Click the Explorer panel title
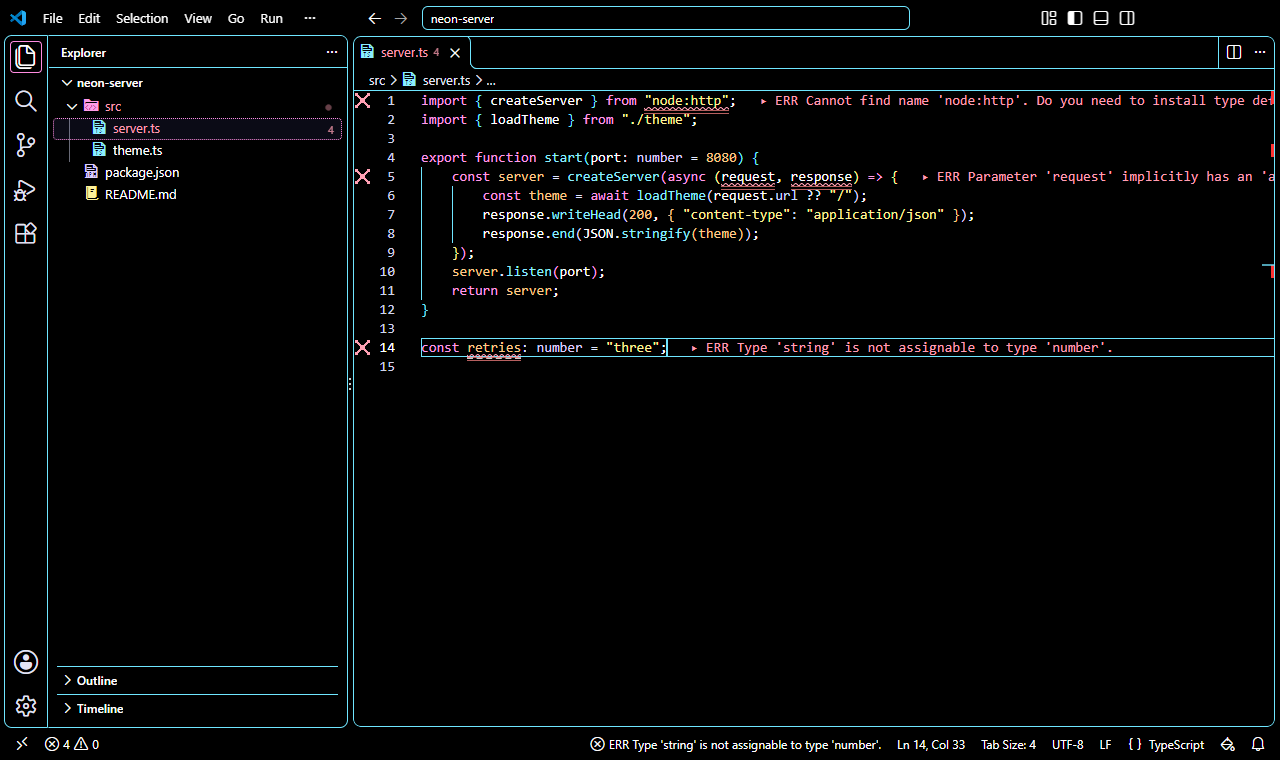This screenshot has width=1280, height=760. 83,53
